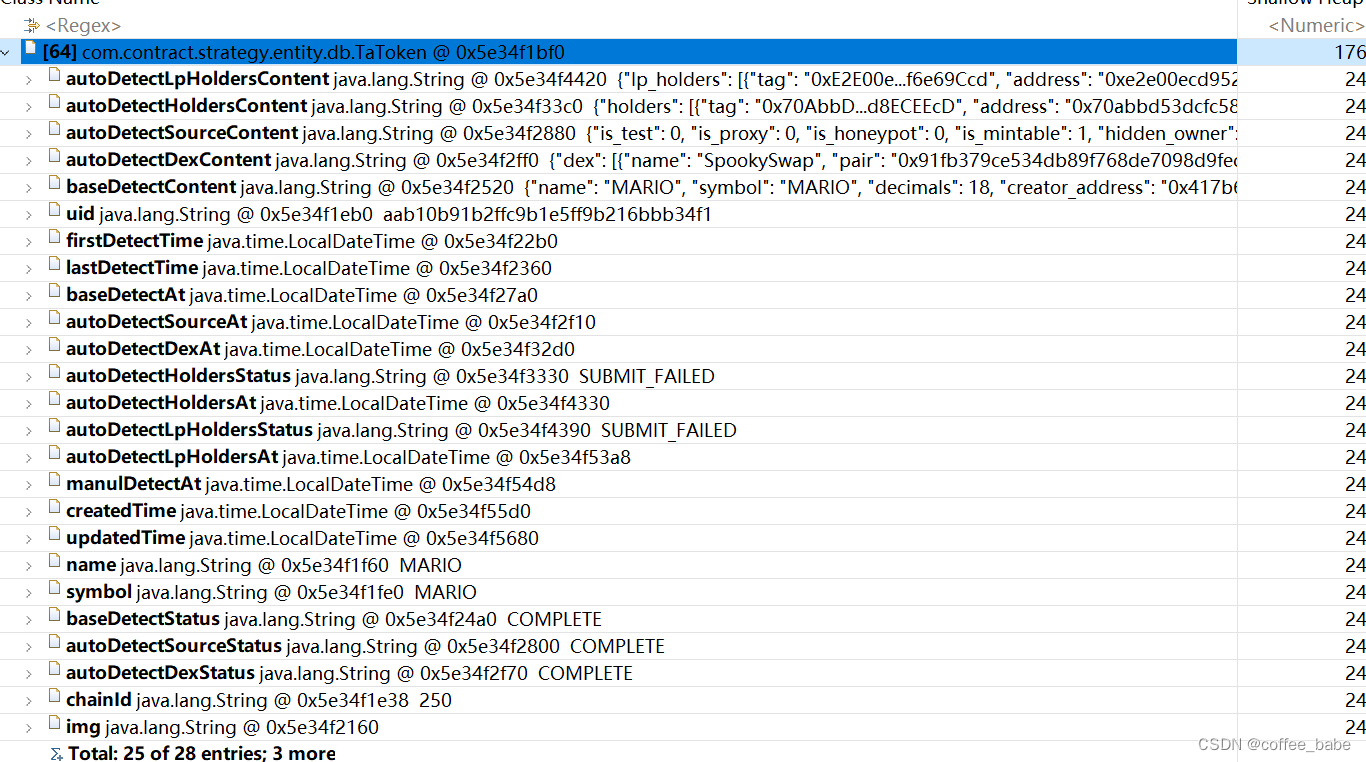Expand the autoDetectHoldersContent field
This screenshot has width=1366, height=762.
pyautogui.click(x=29, y=106)
